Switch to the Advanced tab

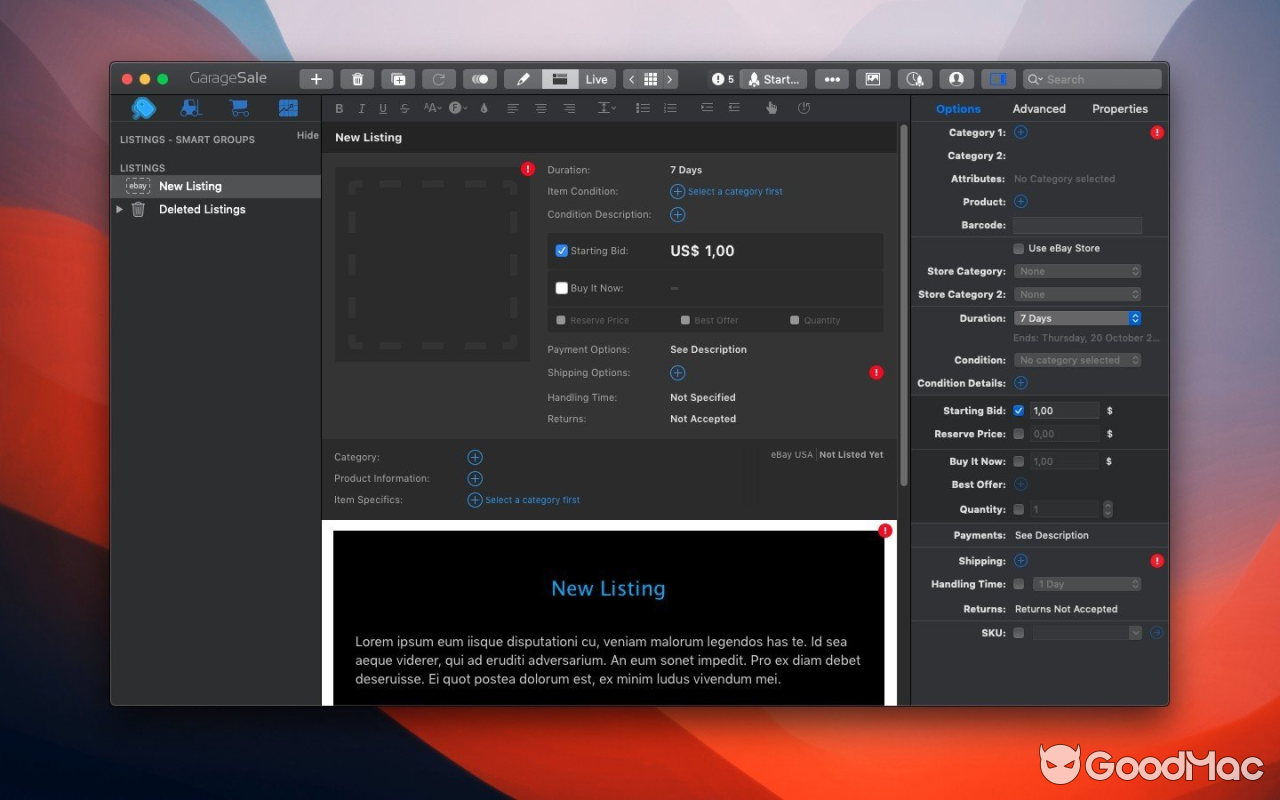(x=1038, y=108)
